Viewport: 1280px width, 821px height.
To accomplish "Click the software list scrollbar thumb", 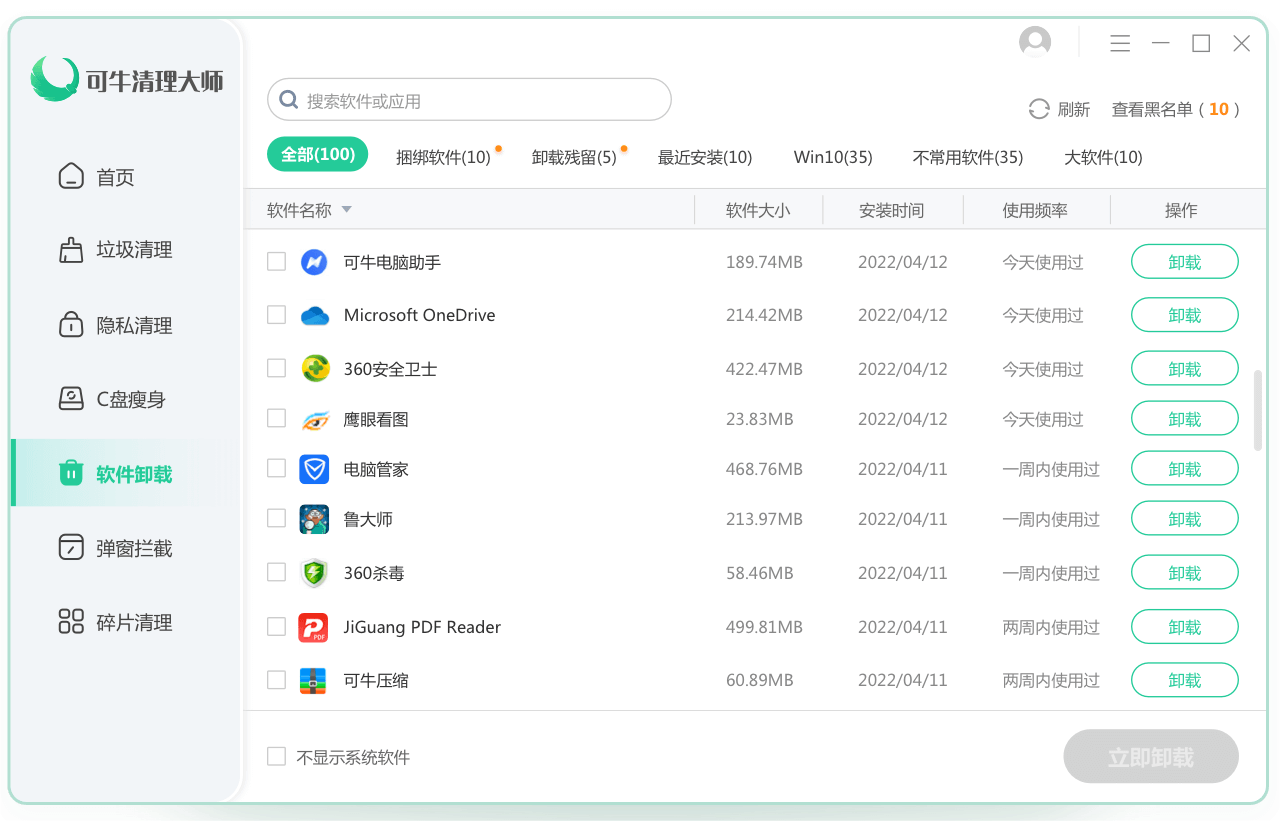I will (1258, 410).
